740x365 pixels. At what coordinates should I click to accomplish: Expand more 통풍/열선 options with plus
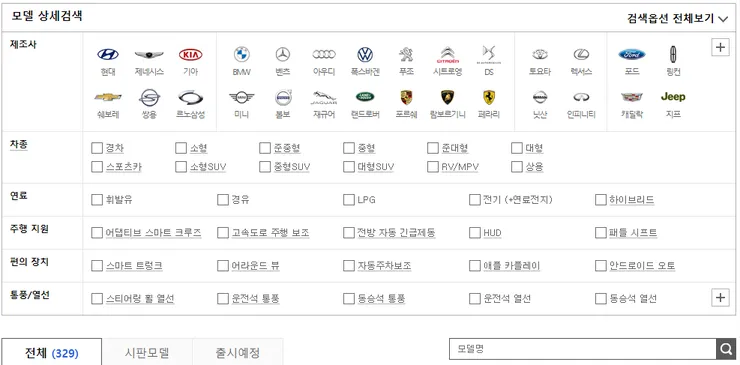720,297
